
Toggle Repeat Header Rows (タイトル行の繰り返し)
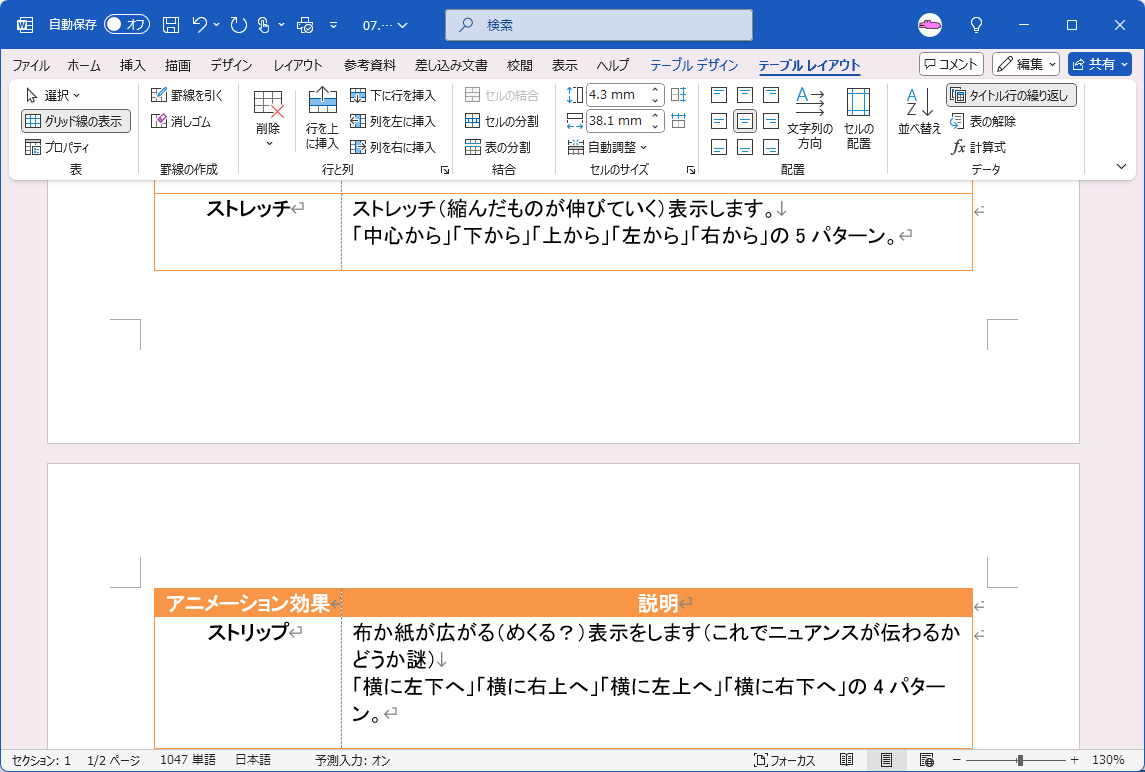tap(1011, 95)
